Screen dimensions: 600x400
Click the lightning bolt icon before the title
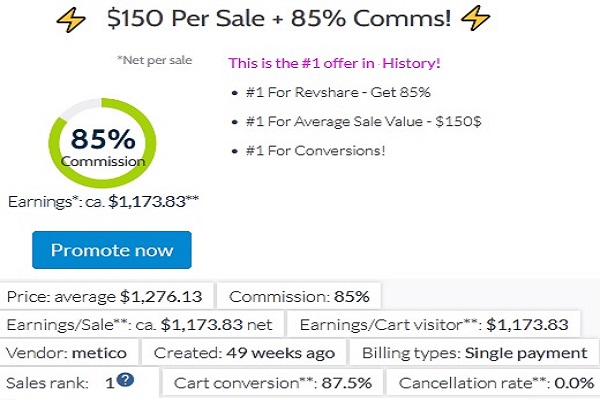pos(71,19)
